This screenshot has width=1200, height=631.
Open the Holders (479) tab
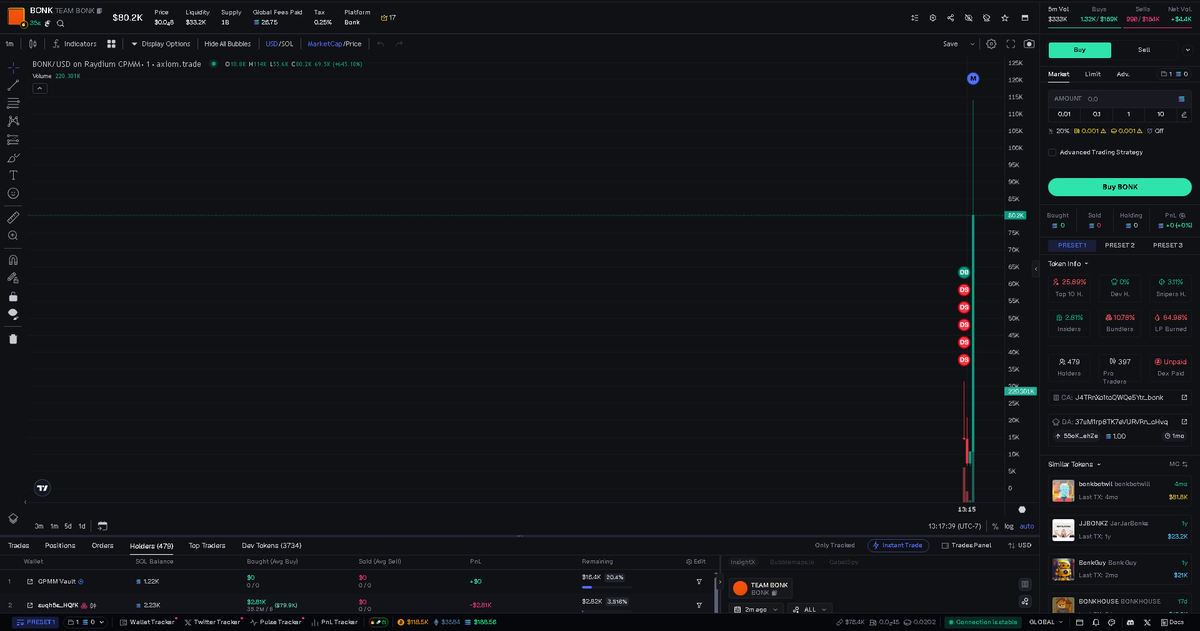tap(152, 546)
